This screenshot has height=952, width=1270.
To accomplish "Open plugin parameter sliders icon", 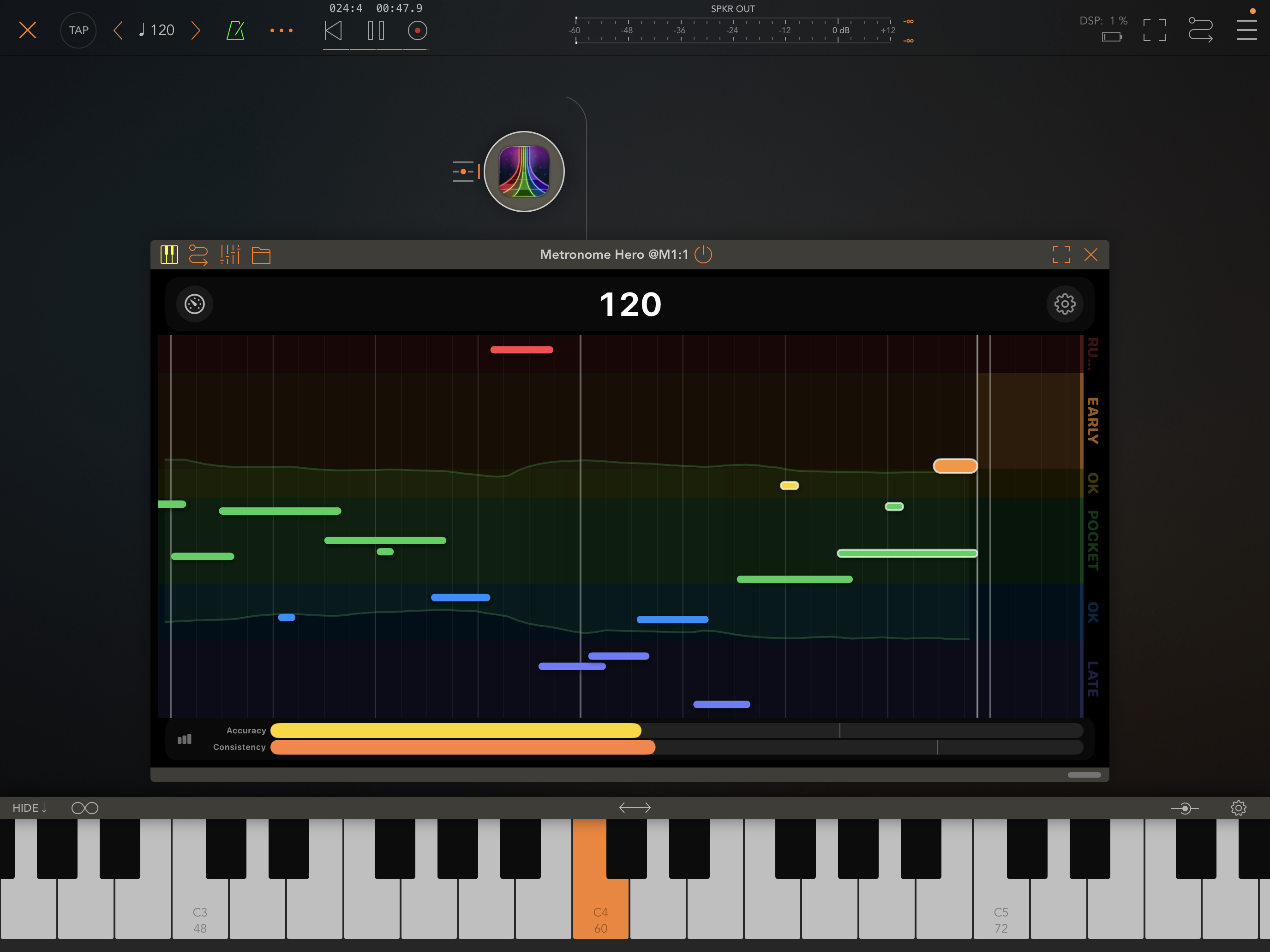I will coord(230,254).
